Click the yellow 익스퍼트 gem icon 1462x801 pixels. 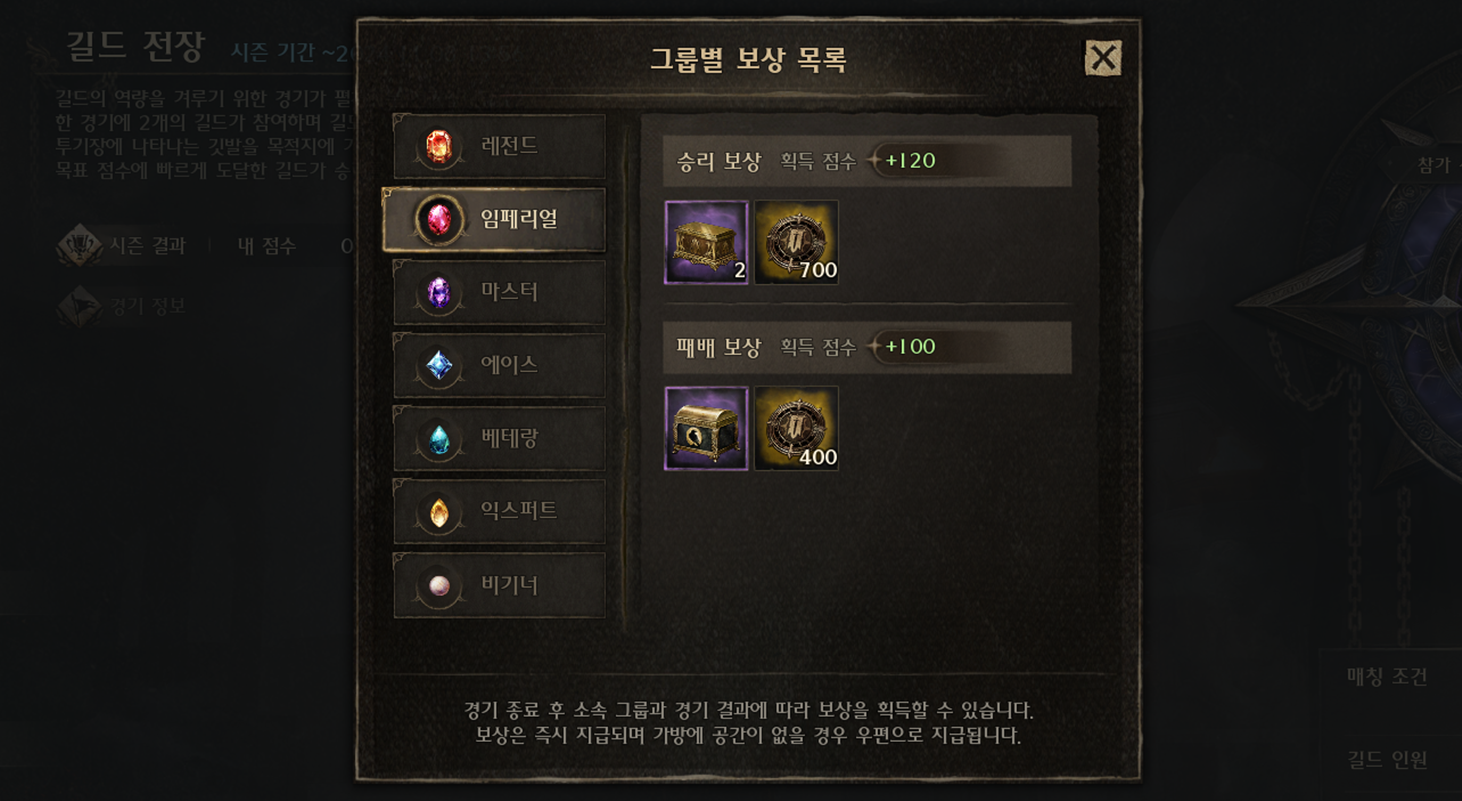[439, 513]
